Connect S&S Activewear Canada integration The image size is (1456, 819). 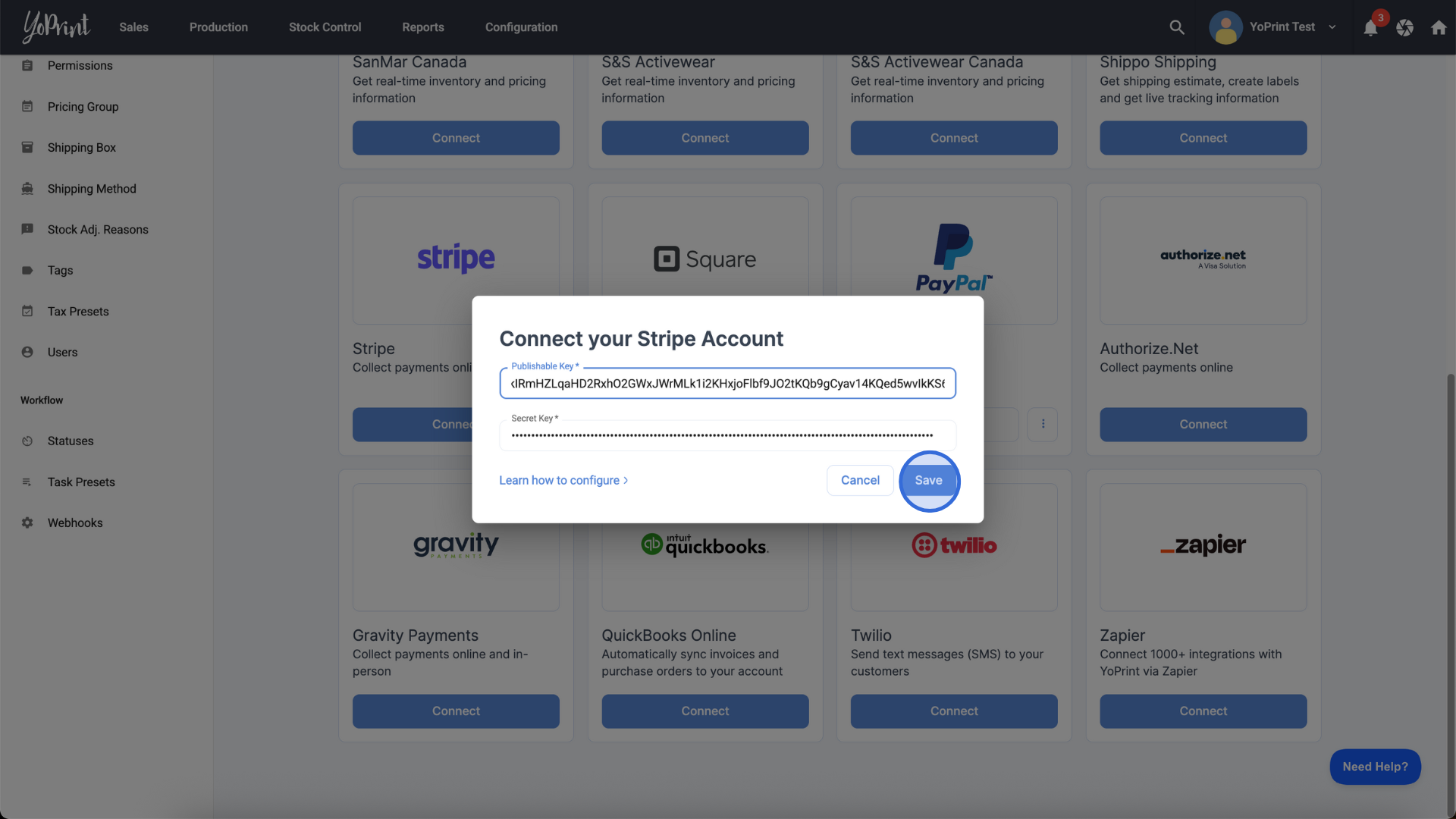954,138
